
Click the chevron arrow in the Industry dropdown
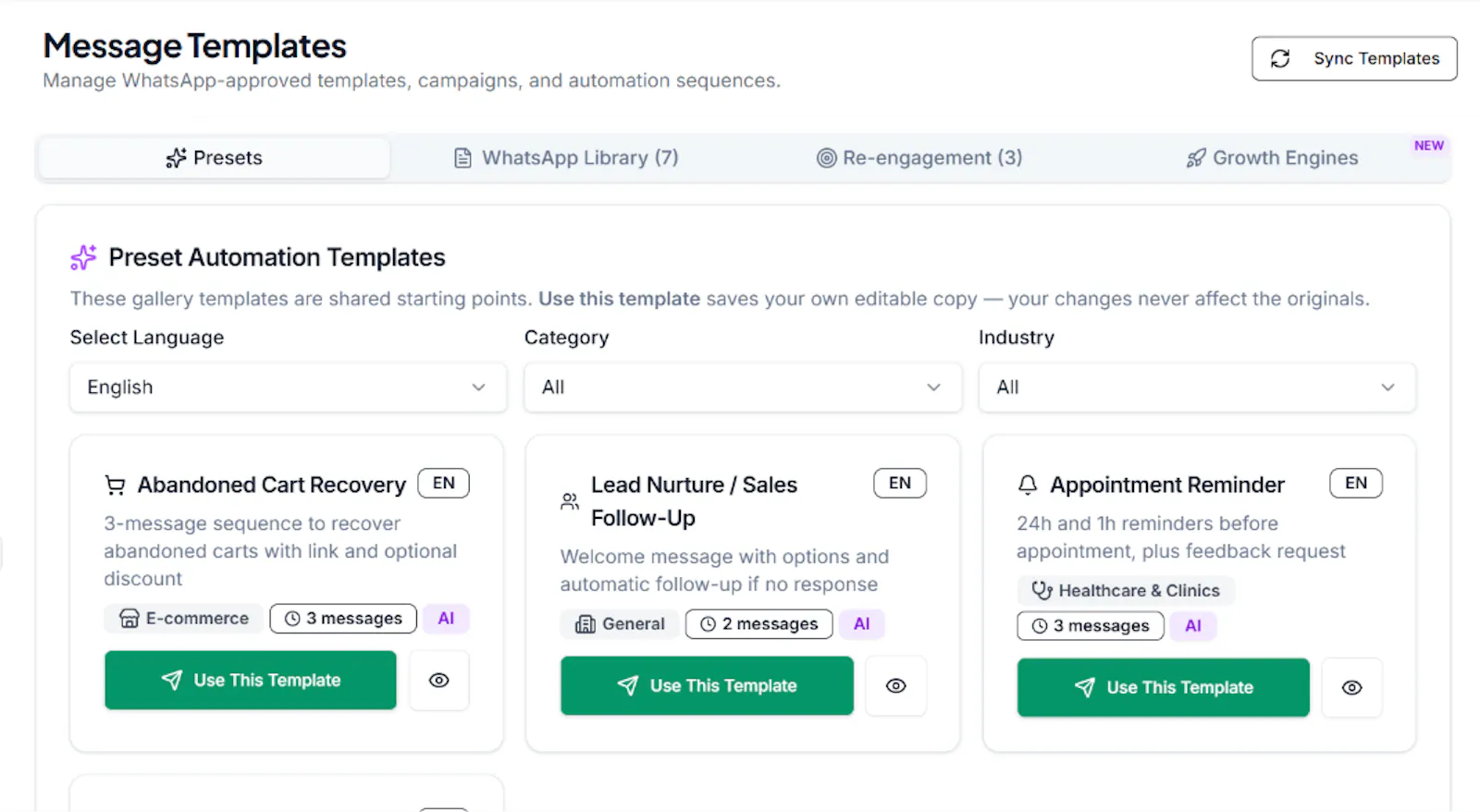(1387, 388)
